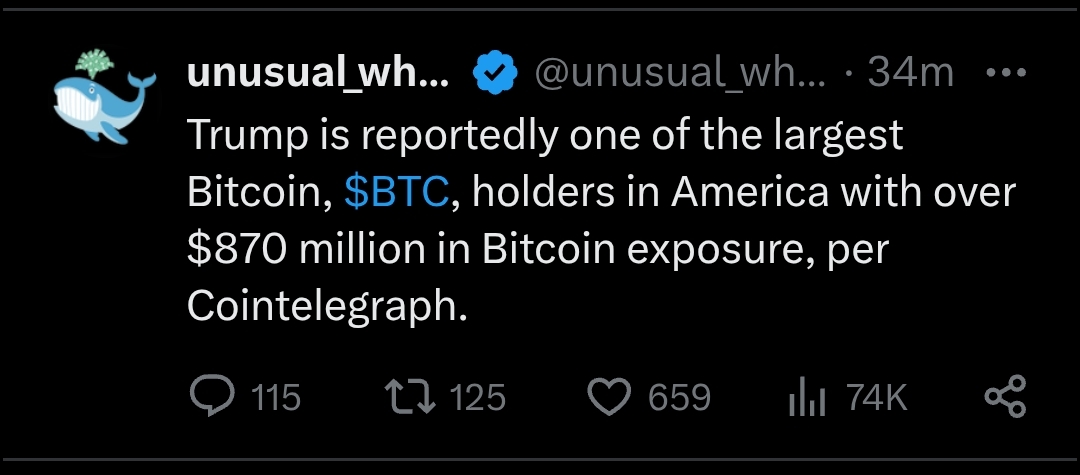Click the repost arrows icon
Image resolution: width=1080 pixels, height=475 pixels.
click(409, 397)
